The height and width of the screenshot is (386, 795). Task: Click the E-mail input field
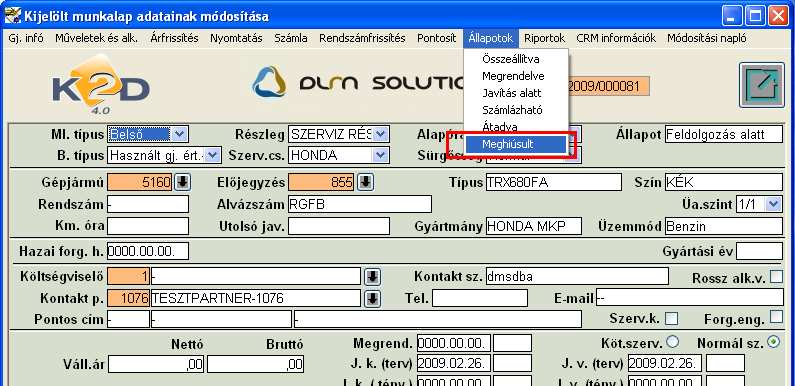[690, 298]
